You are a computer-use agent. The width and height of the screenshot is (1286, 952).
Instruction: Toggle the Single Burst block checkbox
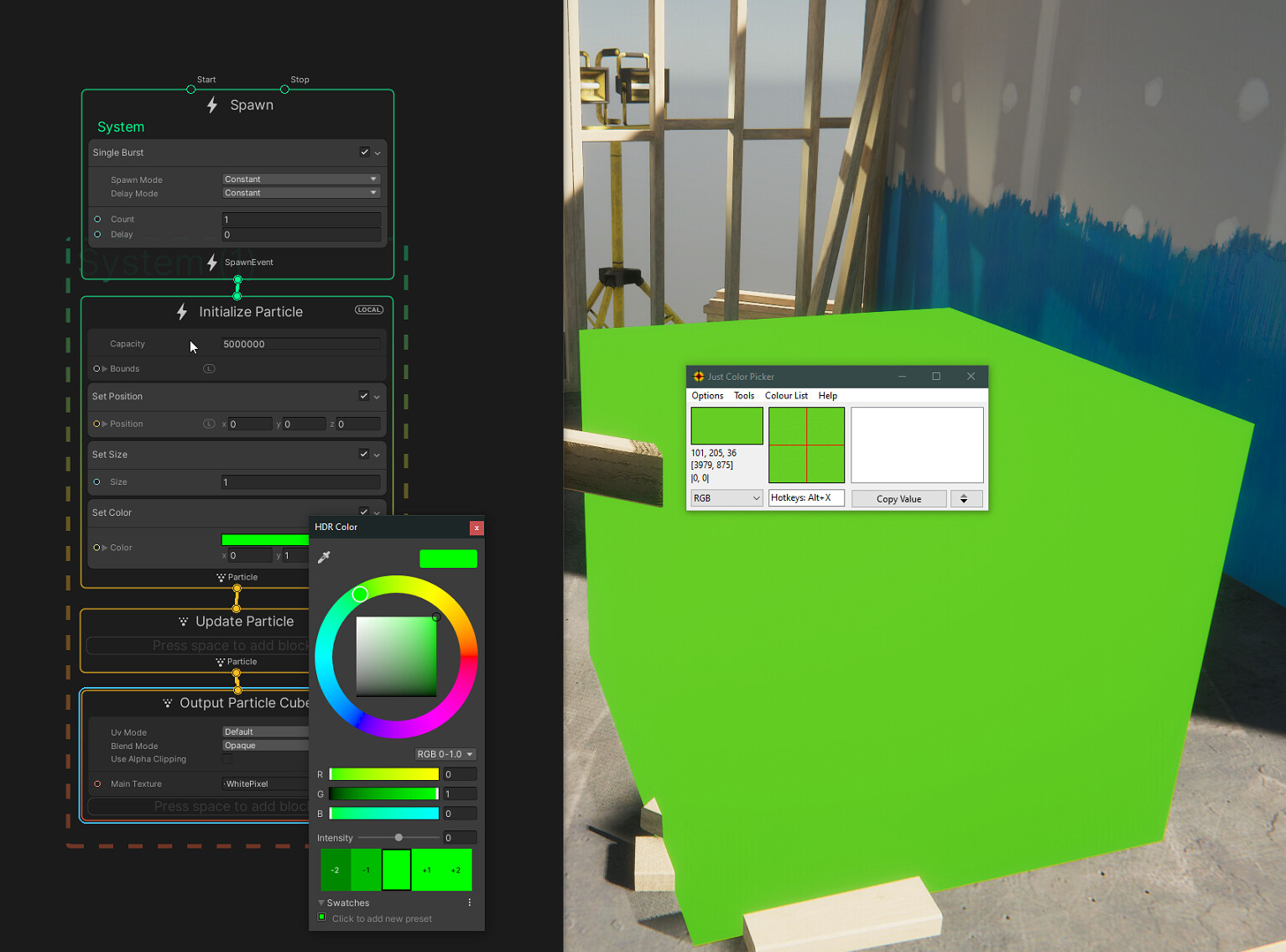364,152
